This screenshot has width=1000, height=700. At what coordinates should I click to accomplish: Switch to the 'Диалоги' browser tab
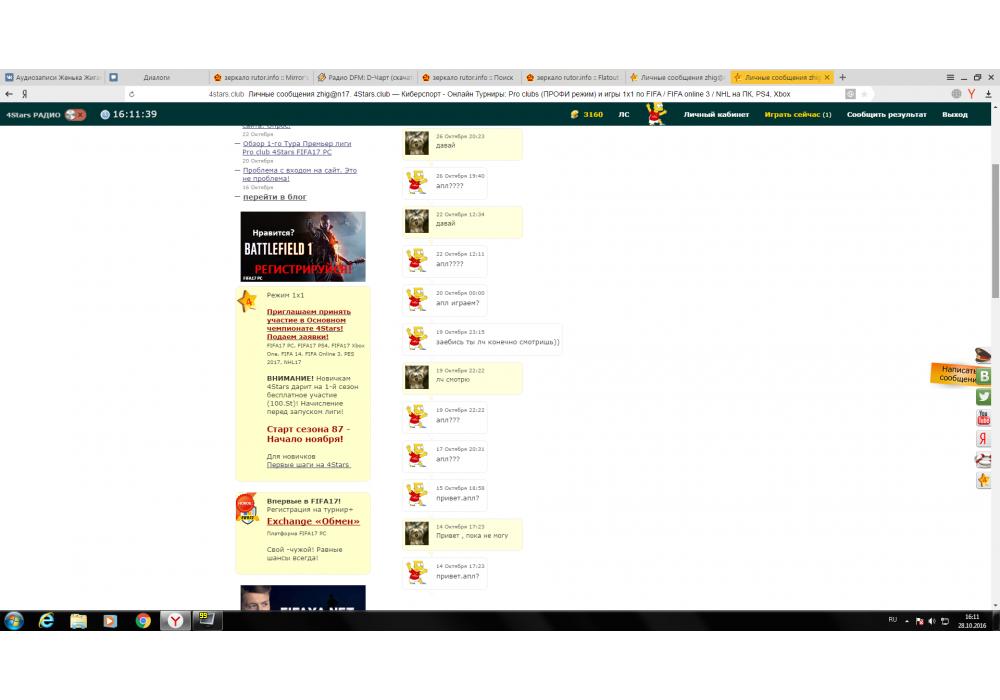click(156, 77)
